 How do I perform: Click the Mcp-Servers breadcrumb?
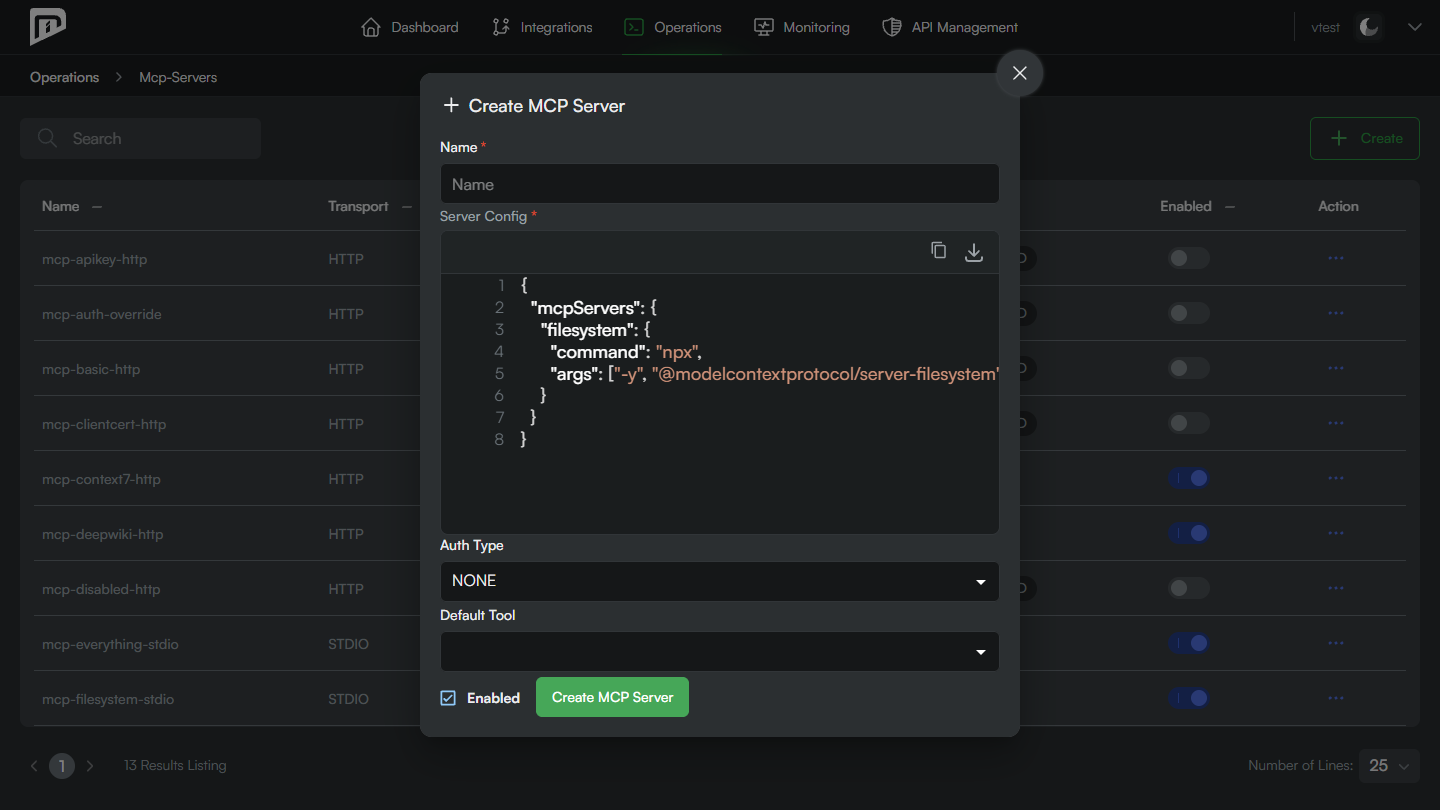coord(178,77)
